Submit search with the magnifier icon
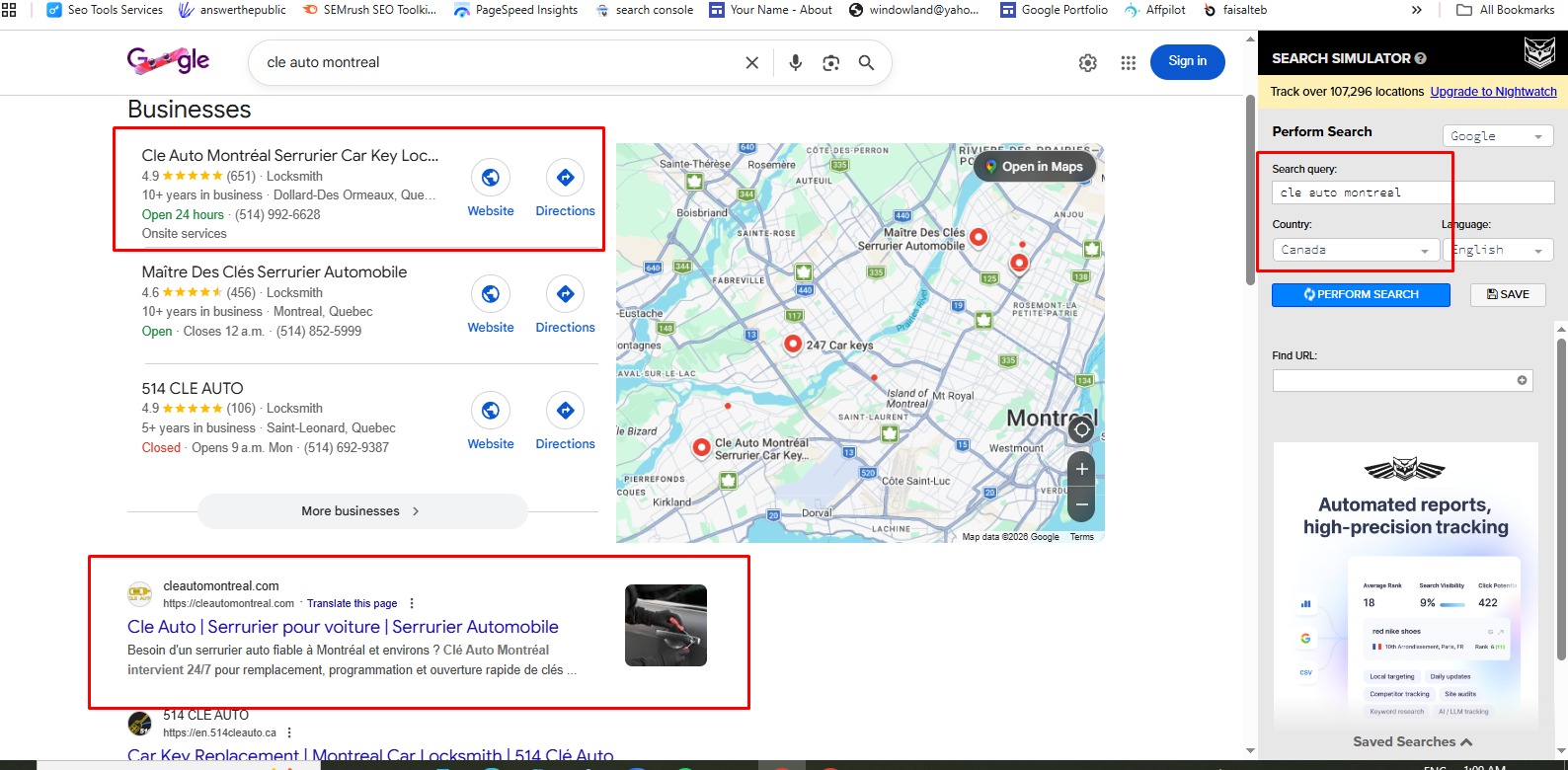Screen dimensions: 1568x770 866,62
